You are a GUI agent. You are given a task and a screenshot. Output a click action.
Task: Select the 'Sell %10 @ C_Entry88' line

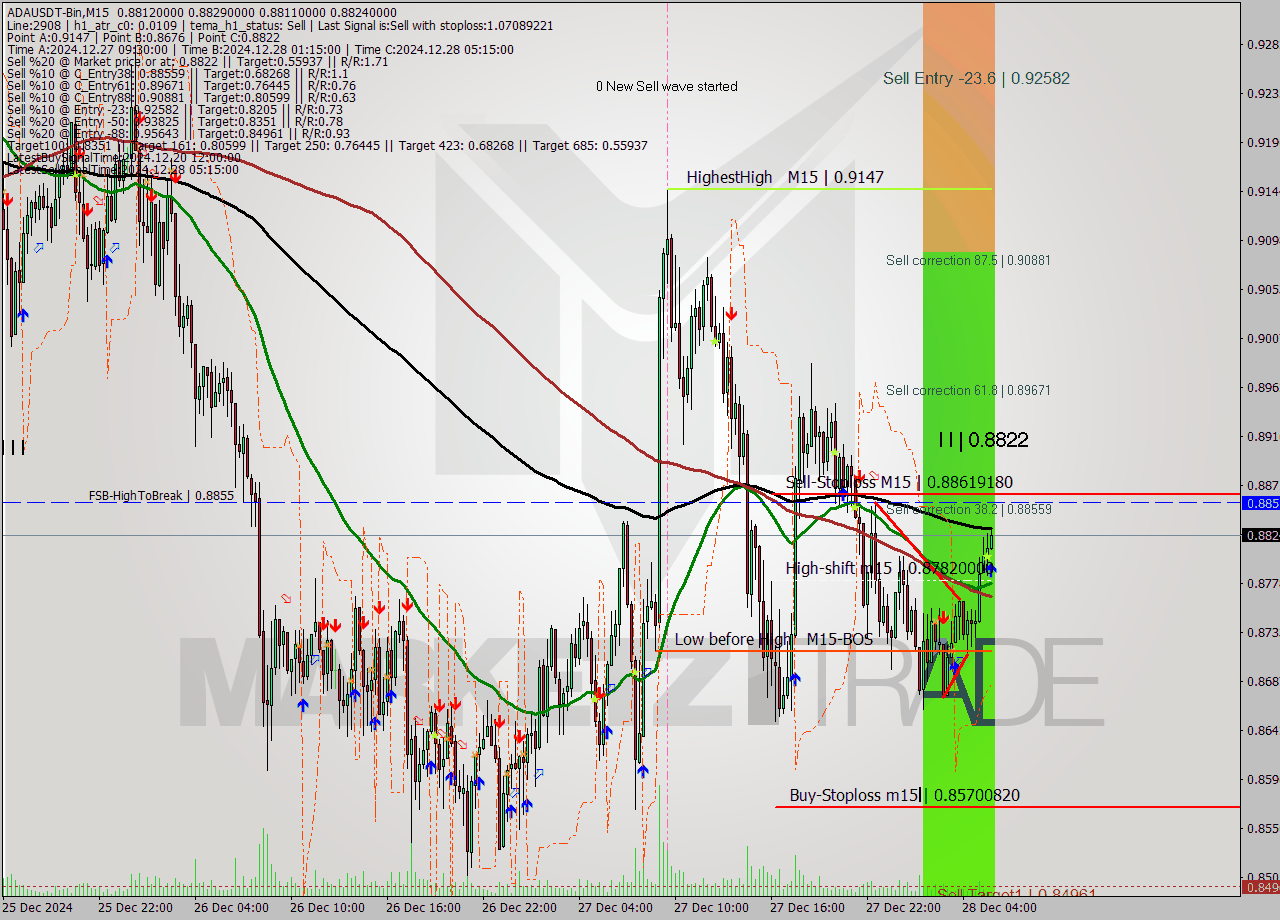[180, 97]
